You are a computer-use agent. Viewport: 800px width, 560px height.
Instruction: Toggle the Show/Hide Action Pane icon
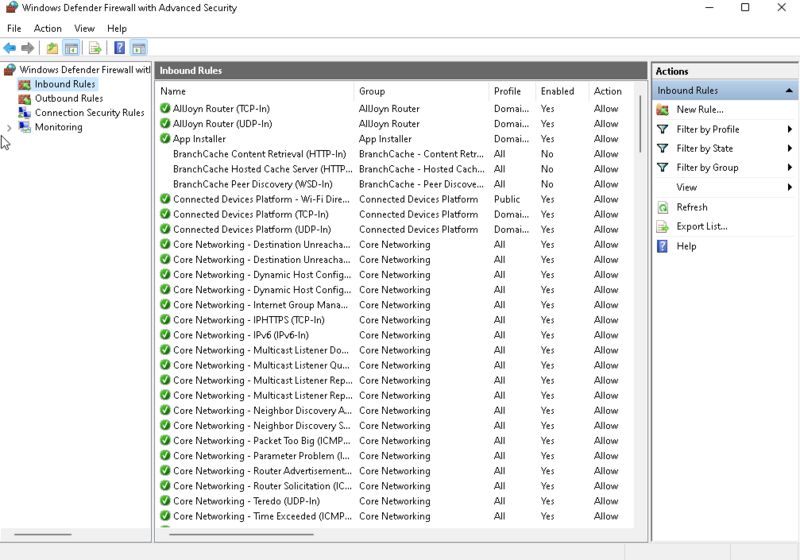[x=139, y=48]
